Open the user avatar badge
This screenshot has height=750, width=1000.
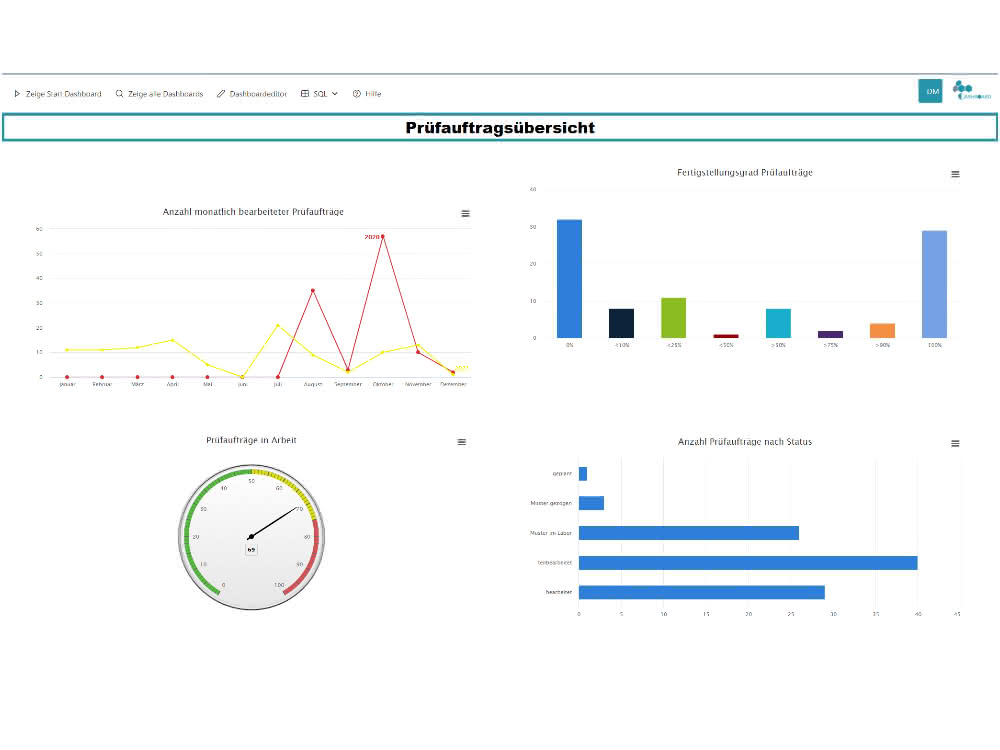(930, 91)
